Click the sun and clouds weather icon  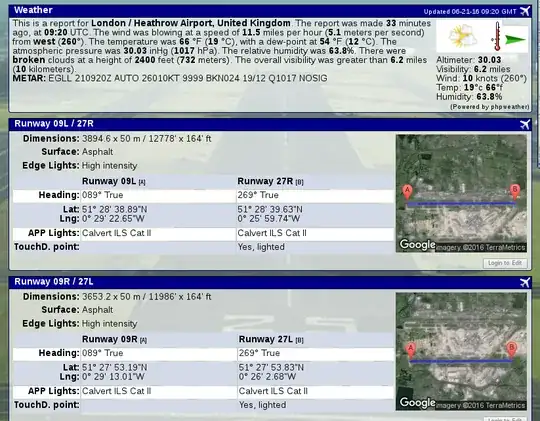pos(462,36)
